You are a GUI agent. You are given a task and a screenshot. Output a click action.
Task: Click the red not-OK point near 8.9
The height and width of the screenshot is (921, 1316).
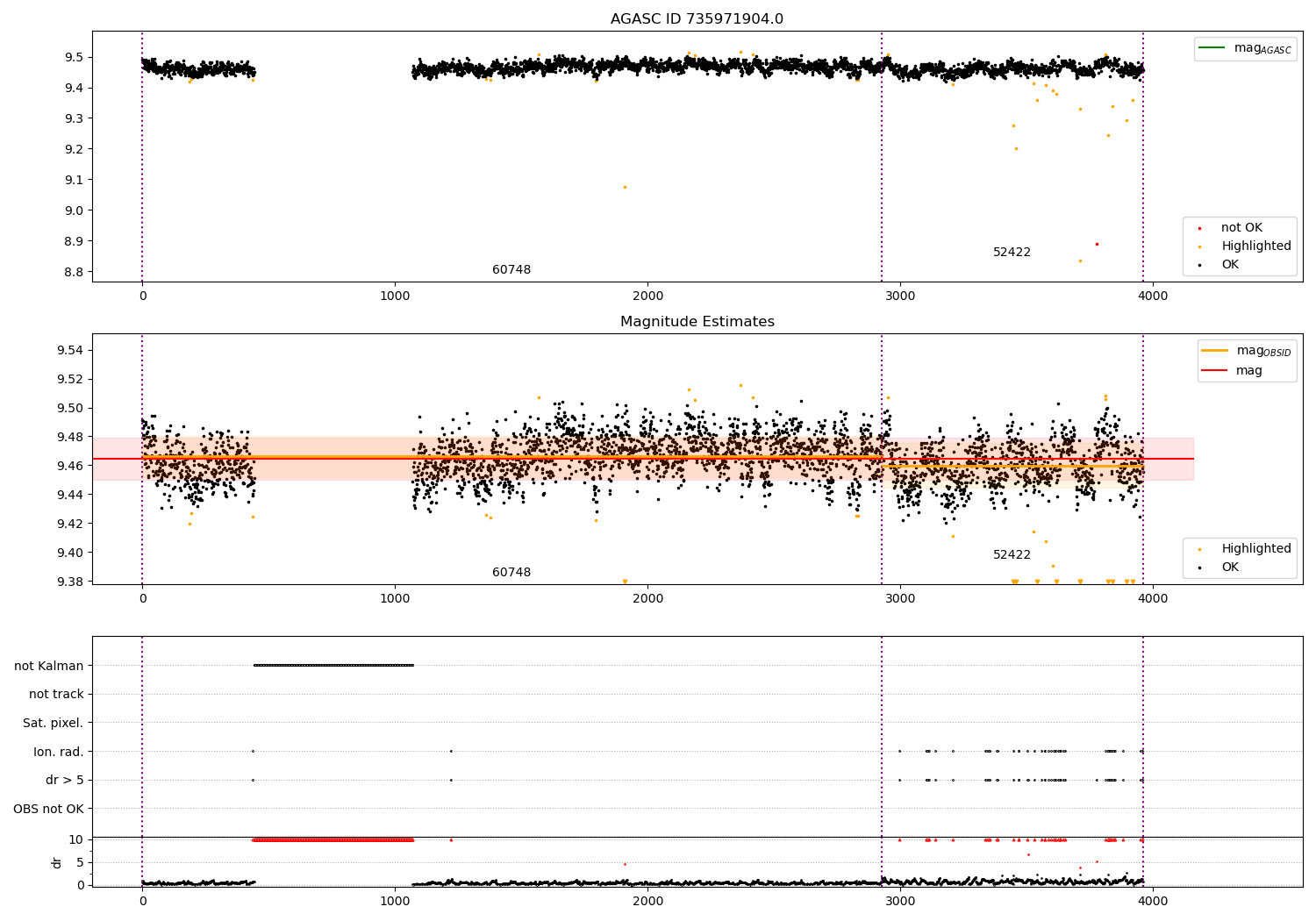pos(1097,244)
